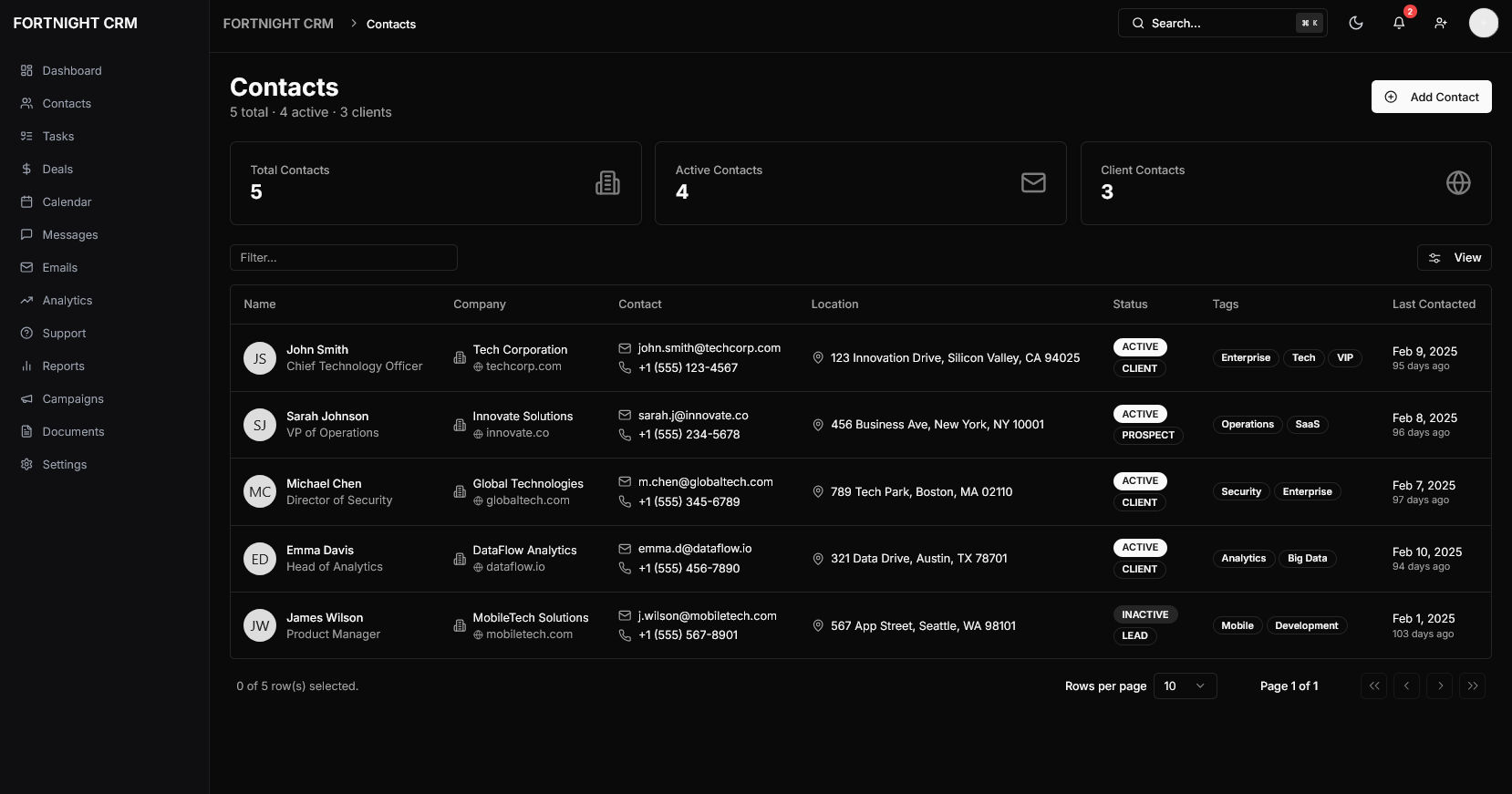Open the Rows per page dropdown

[x=1185, y=686]
